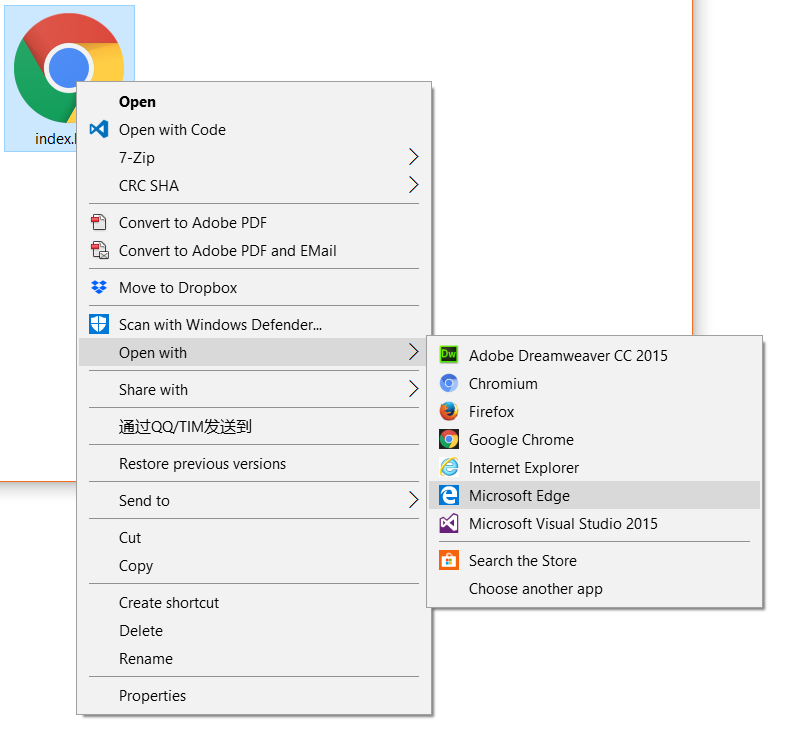Click the Google Chrome submenu icon
The height and width of the screenshot is (744, 792).
pyautogui.click(x=449, y=439)
